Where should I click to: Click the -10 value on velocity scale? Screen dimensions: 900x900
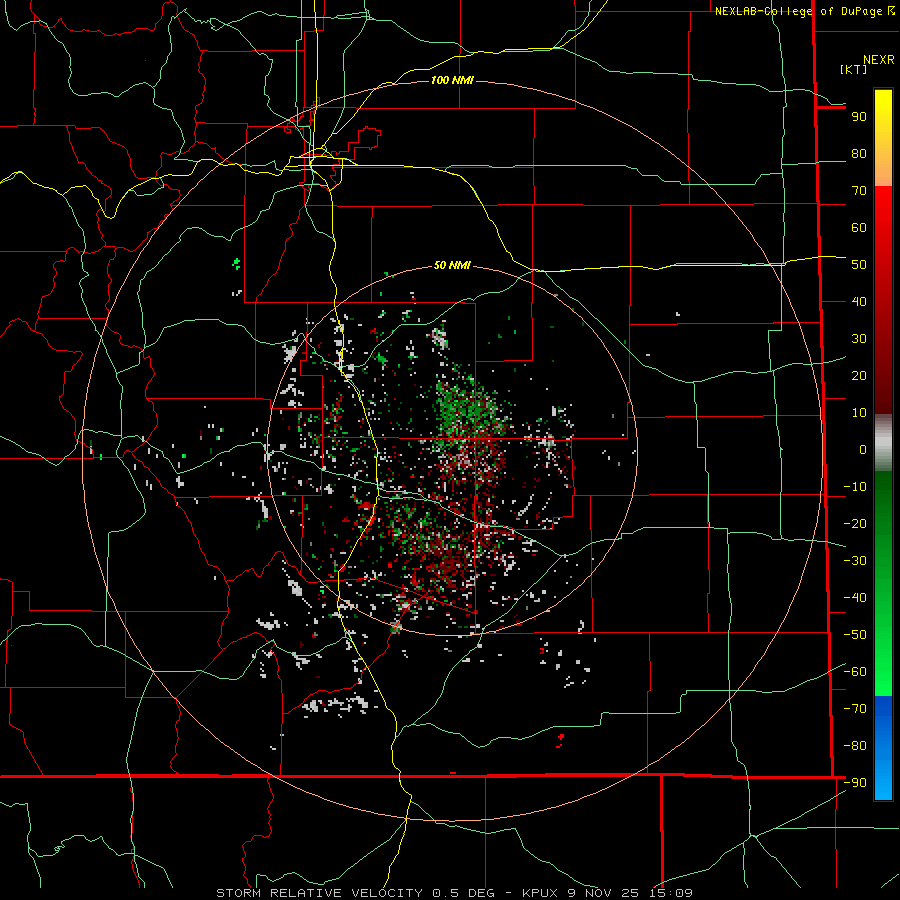pyautogui.click(x=855, y=487)
